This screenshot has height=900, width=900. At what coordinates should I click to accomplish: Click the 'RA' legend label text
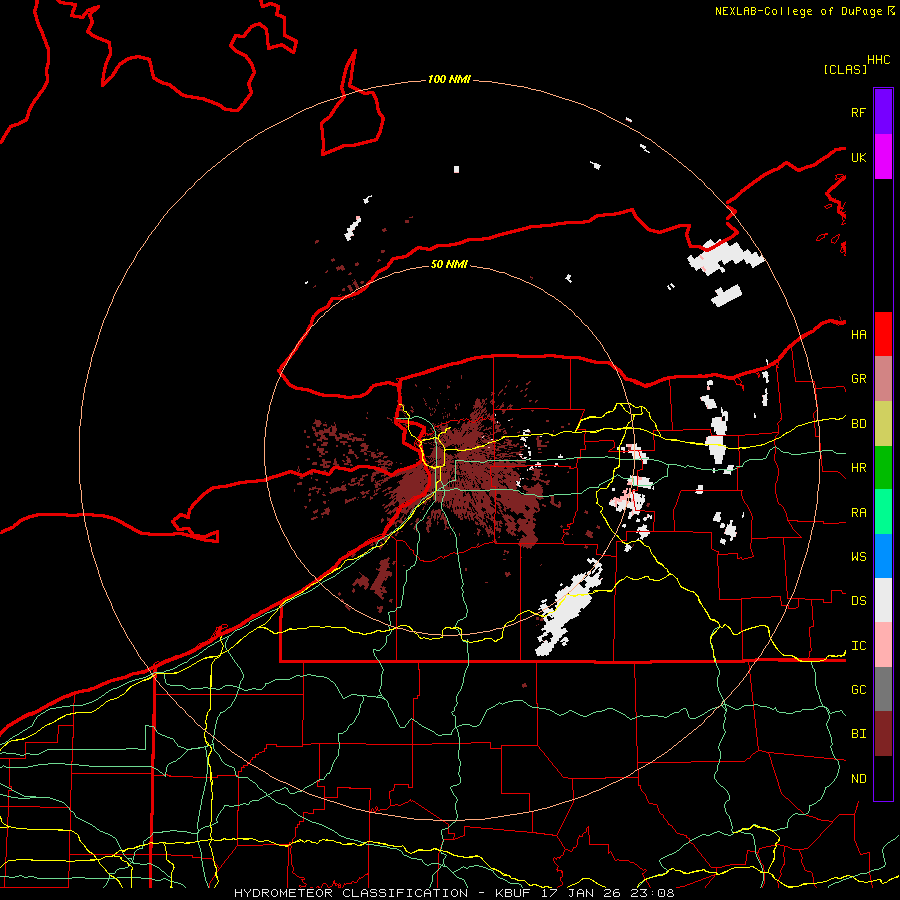[x=858, y=513]
